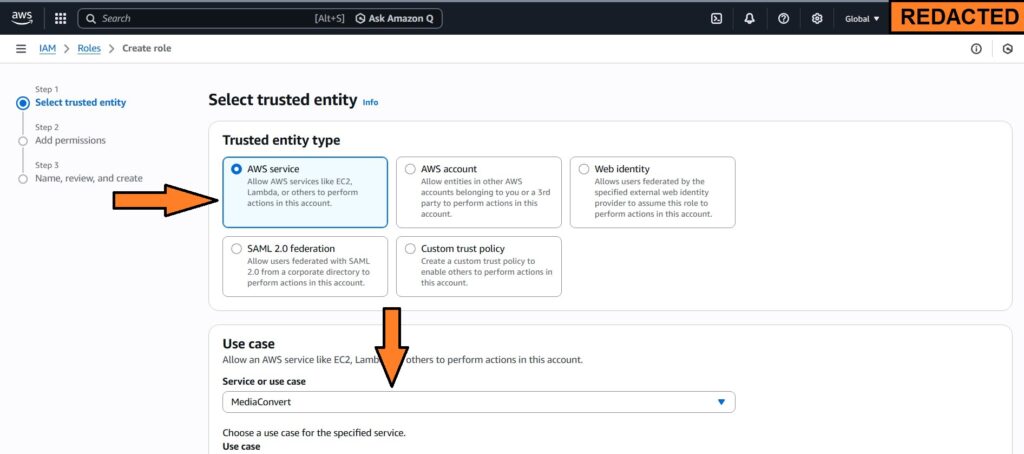Image resolution: width=1024 pixels, height=454 pixels.
Task: Select the AWS account radio option
Action: 410,169
